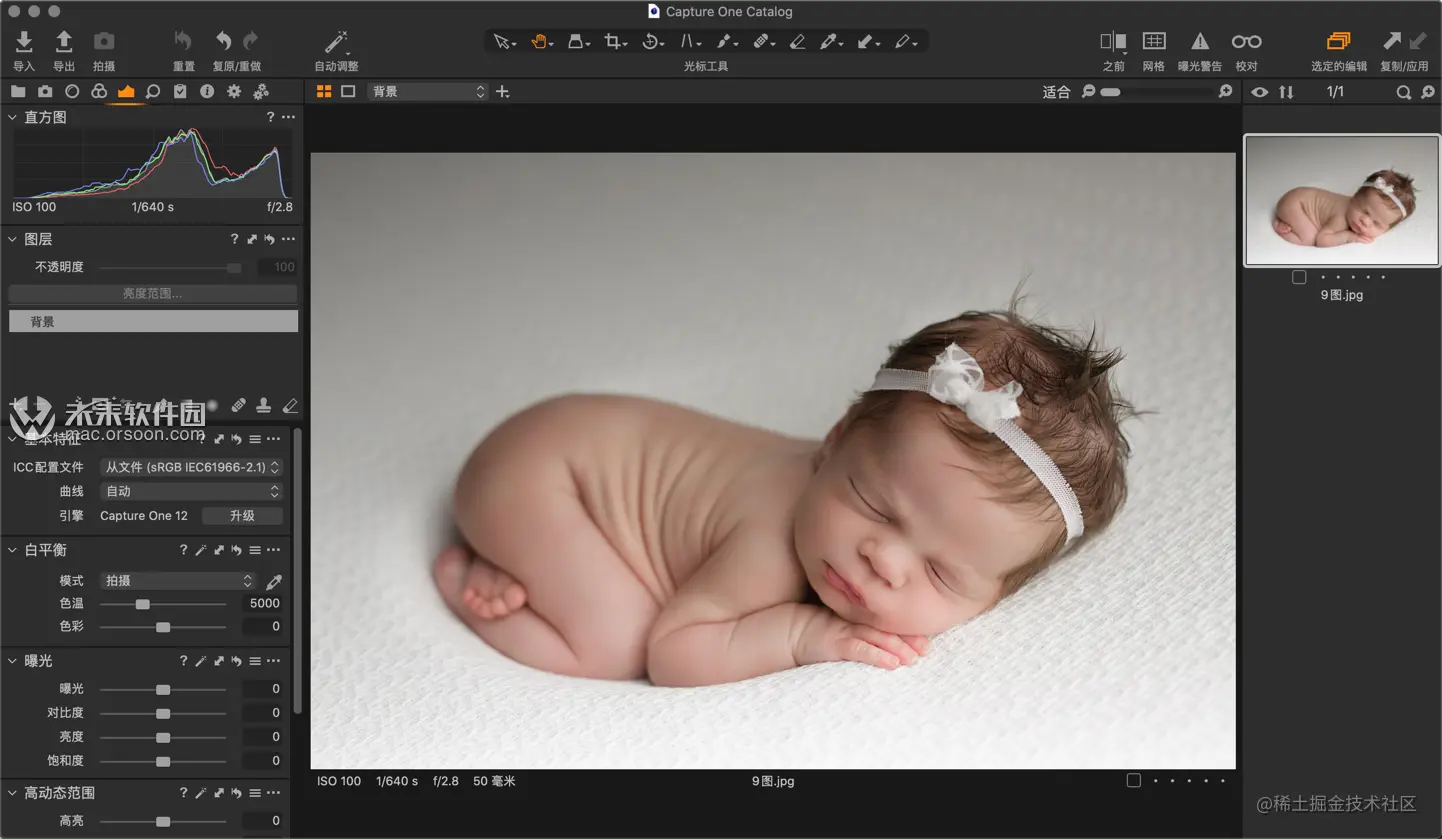Open the ICC配置文件 dropdown
This screenshot has width=1442, height=839.
click(192, 467)
